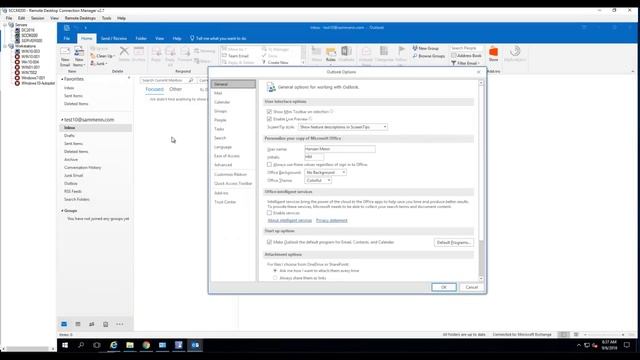This screenshot has width=640, height=360.
Task: Open navigation bar more options ellipsis
Action: click(x=120, y=324)
